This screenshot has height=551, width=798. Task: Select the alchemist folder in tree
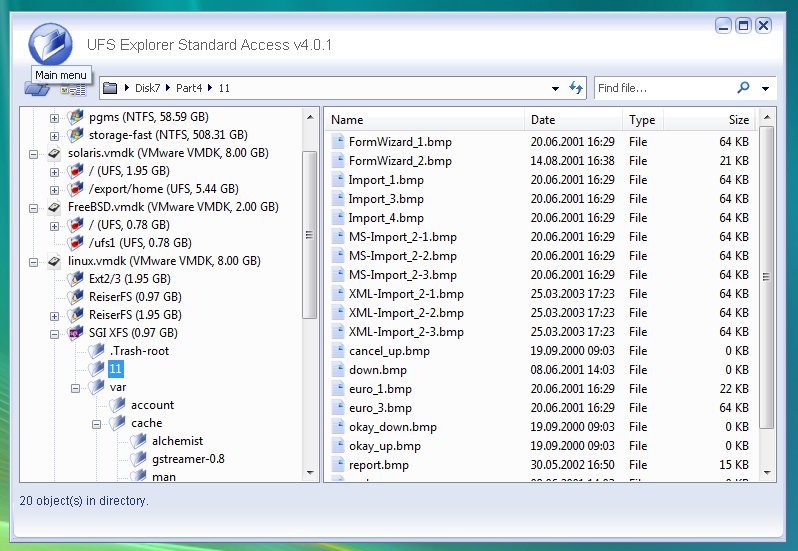coord(177,441)
